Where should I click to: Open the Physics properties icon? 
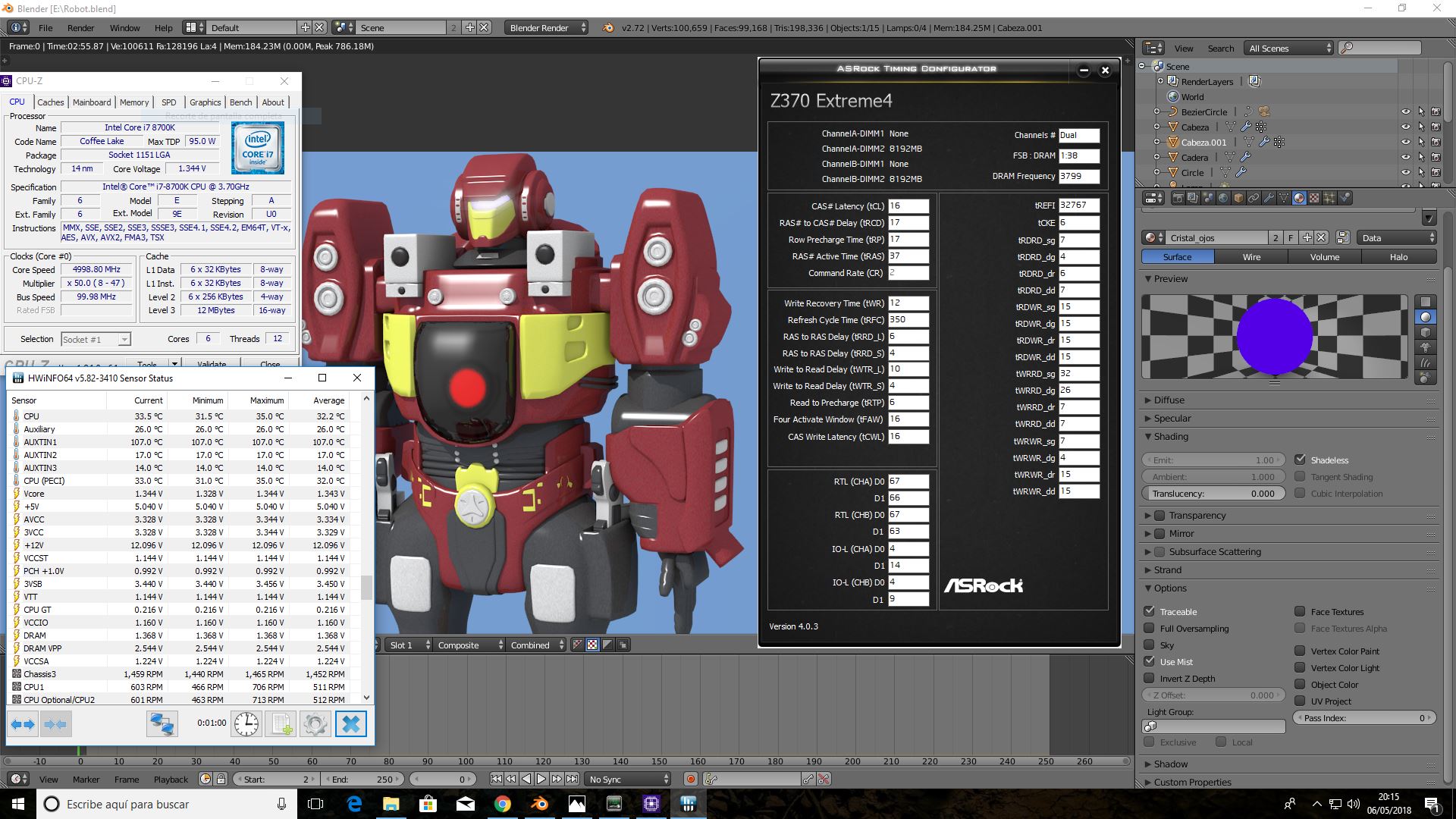pos(1345,199)
